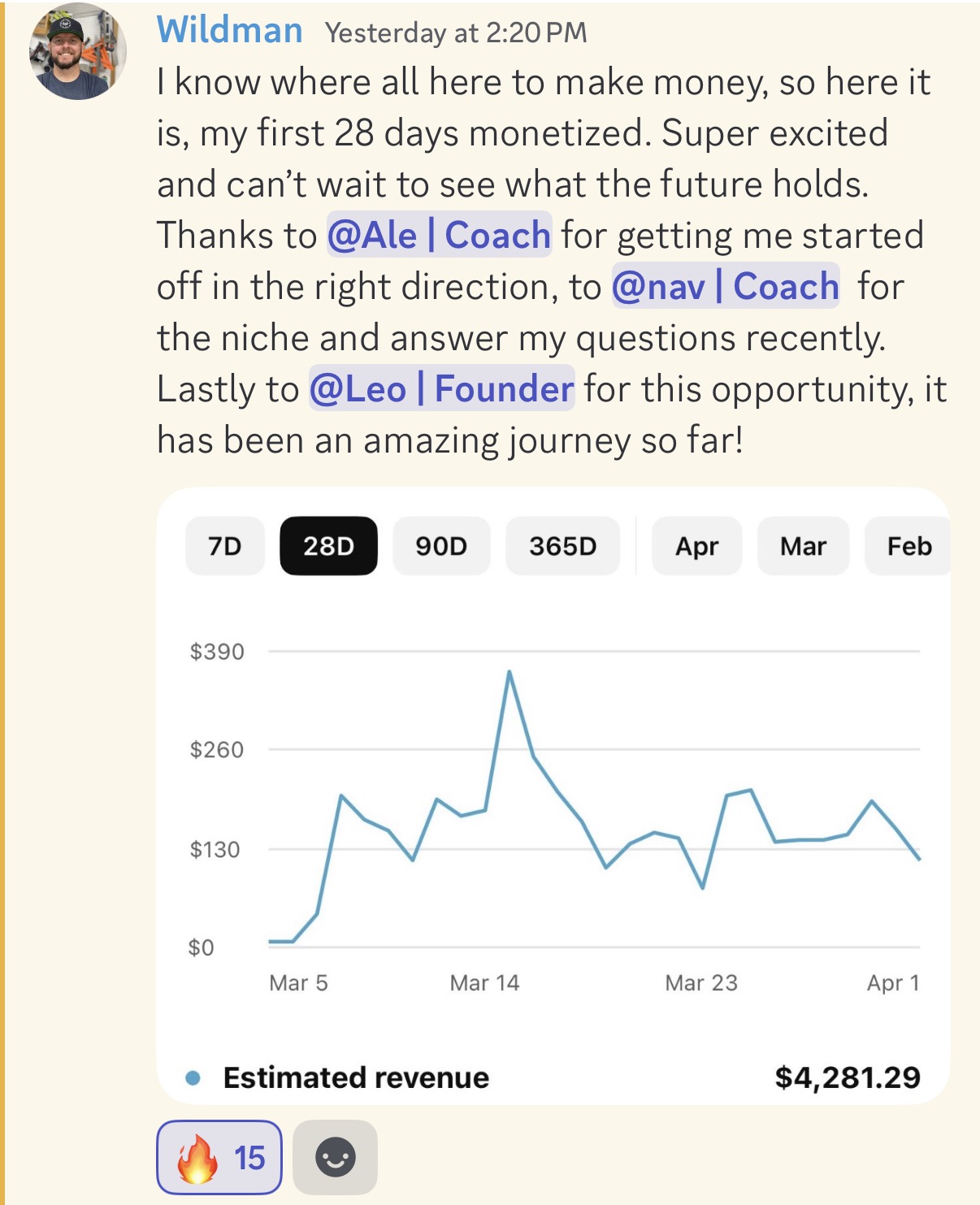Show February revenue tab
980x1205 pixels.
(x=908, y=546)
